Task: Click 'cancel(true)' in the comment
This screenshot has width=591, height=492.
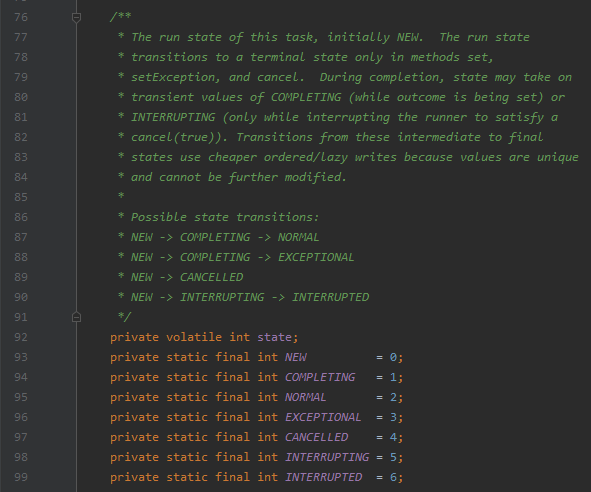Action: coord(176,137)
